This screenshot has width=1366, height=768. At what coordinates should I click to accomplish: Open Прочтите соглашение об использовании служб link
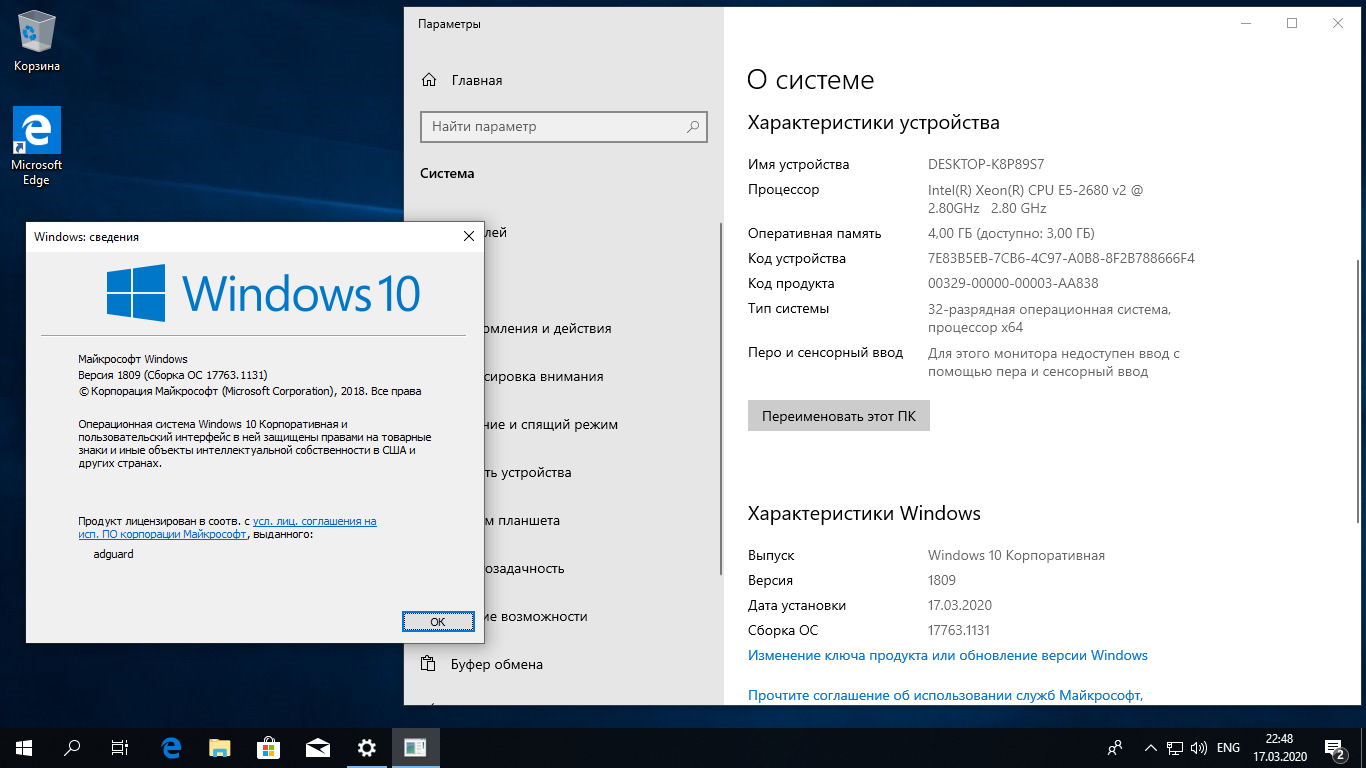[945, 695]
